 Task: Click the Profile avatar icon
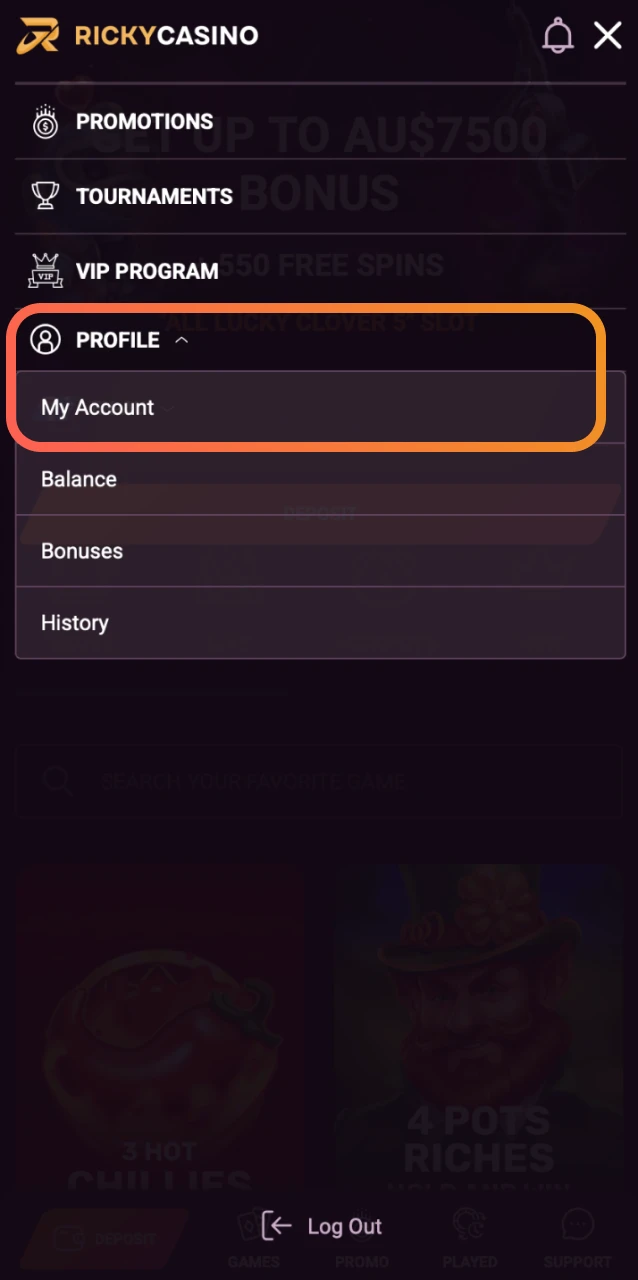tap(46, 340)
